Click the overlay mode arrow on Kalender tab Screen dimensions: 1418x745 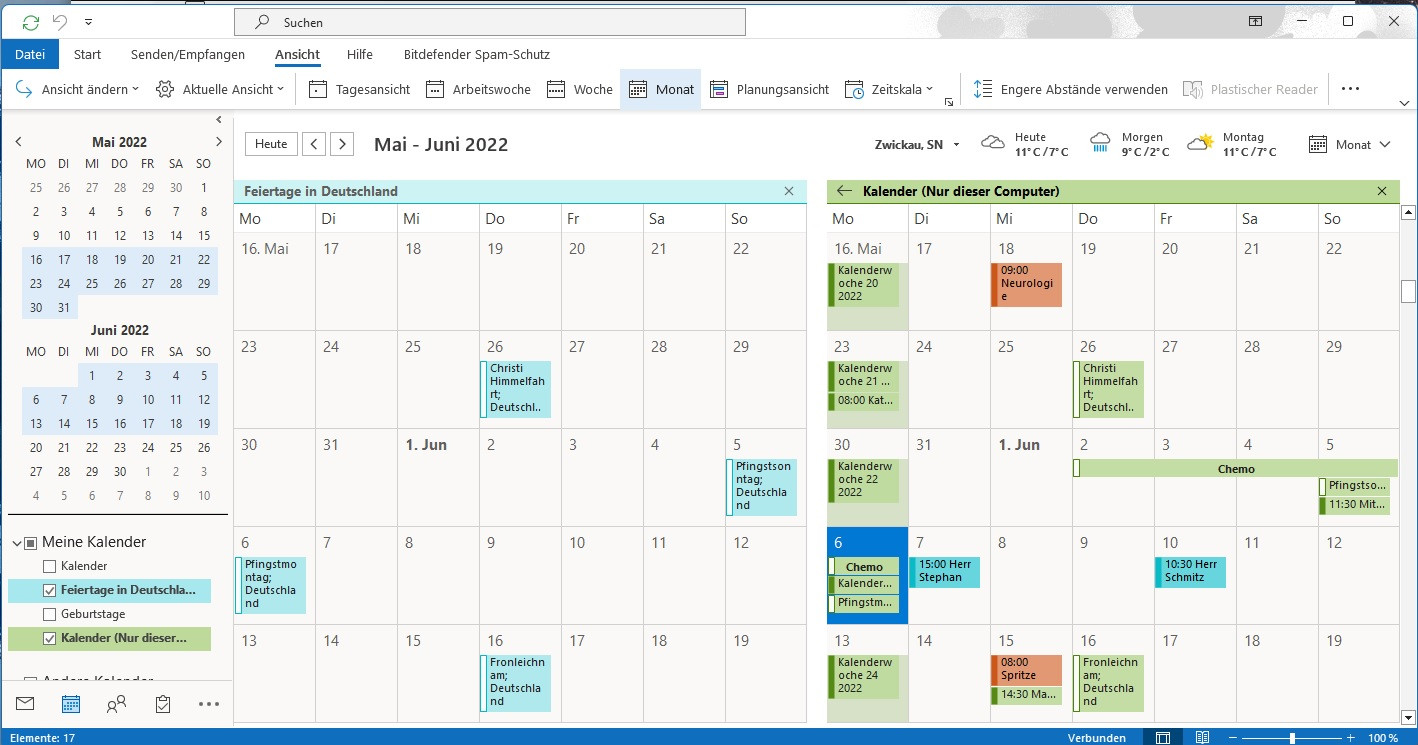pyautogui.click(x=845, y=191)
